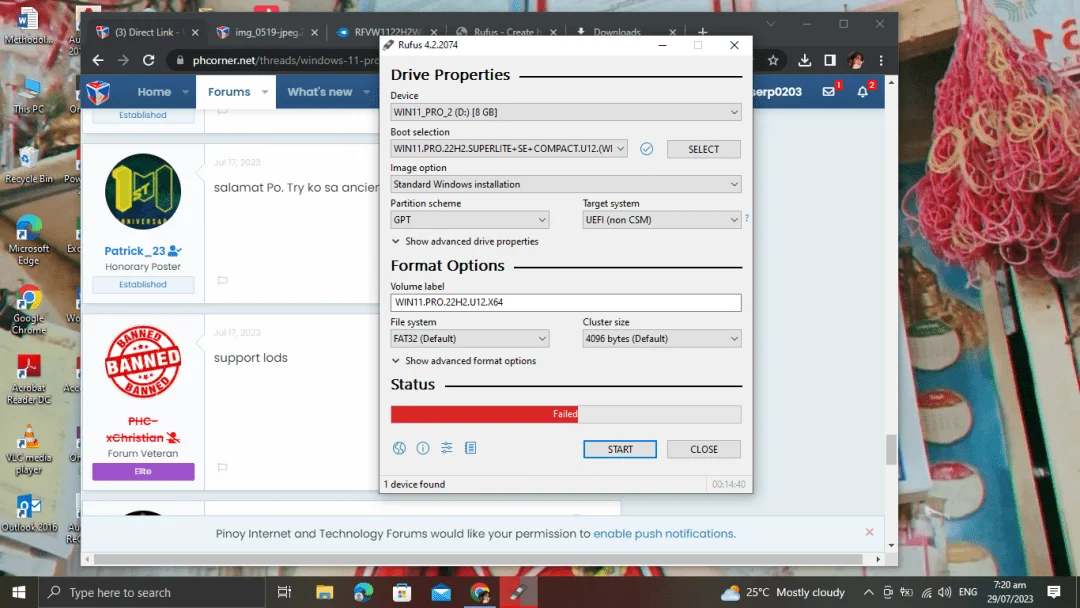Expand Show advanced drive properties
The height and width of the screenshot is (608, 1080).
point(465,242)
